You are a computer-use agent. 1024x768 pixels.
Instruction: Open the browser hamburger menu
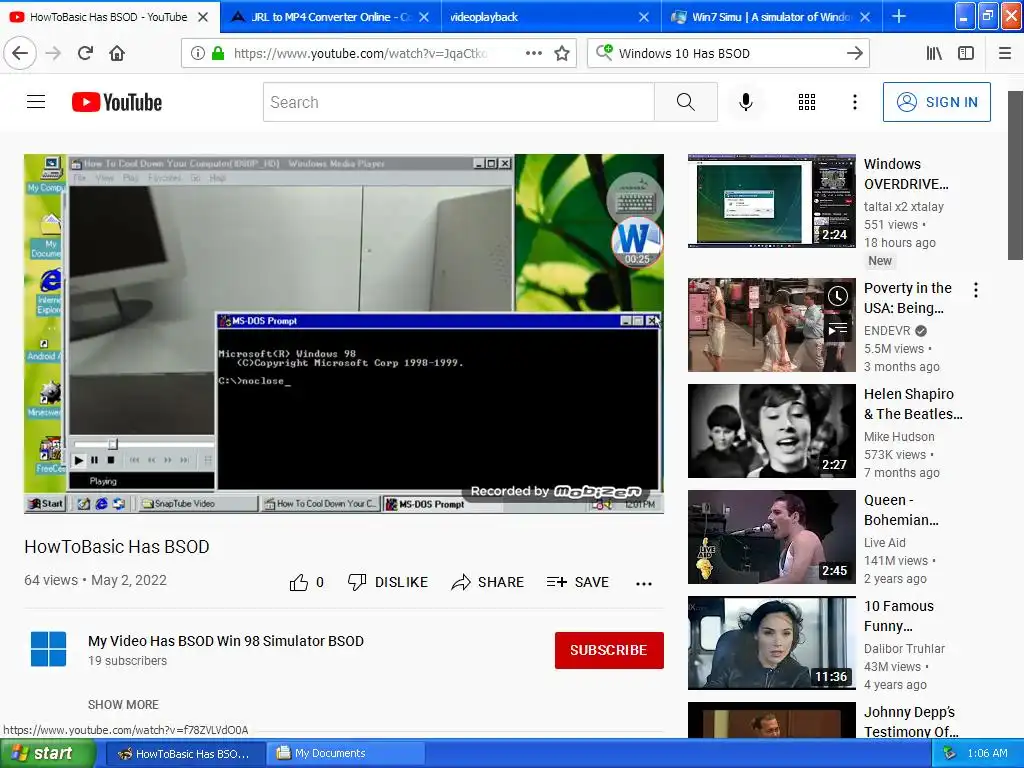[1005, 54]
